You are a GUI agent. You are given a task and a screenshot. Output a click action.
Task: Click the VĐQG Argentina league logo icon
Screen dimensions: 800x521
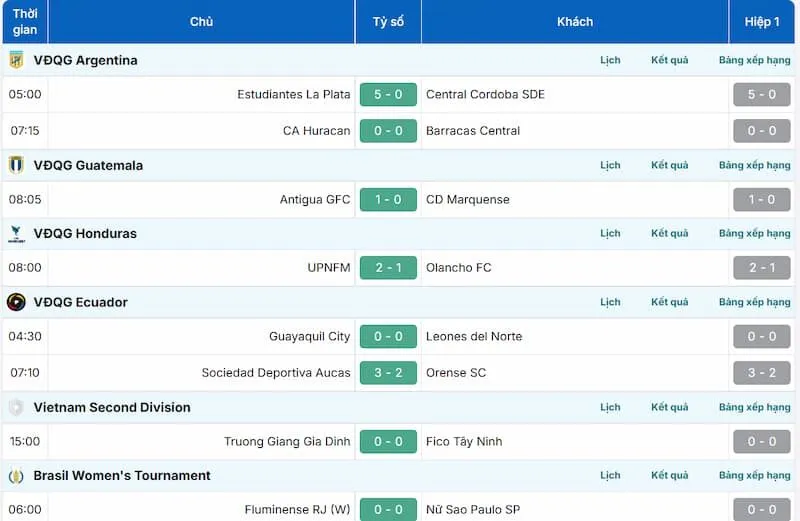point(16,60)
